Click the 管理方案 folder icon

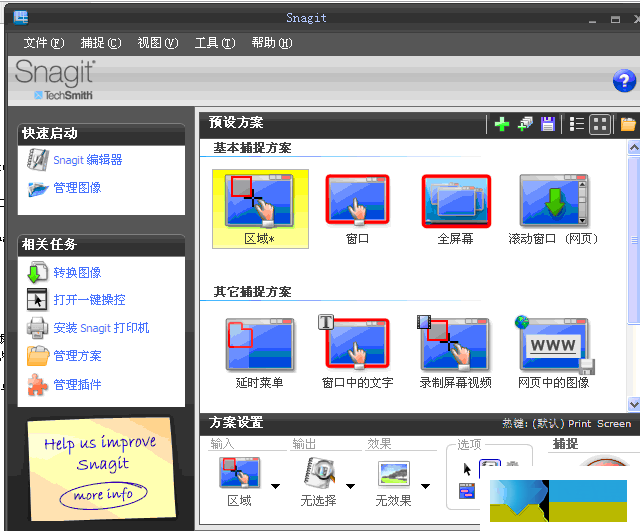[x=38, y=355]
